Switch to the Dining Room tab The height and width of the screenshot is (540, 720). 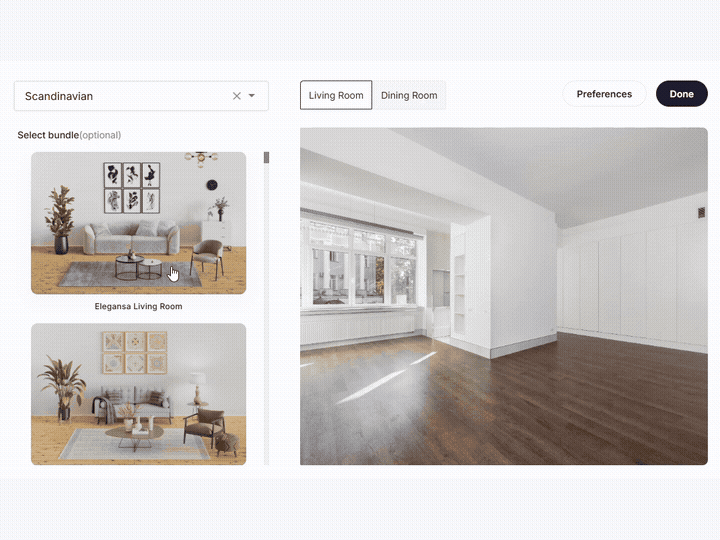click(x=409, y=95)
